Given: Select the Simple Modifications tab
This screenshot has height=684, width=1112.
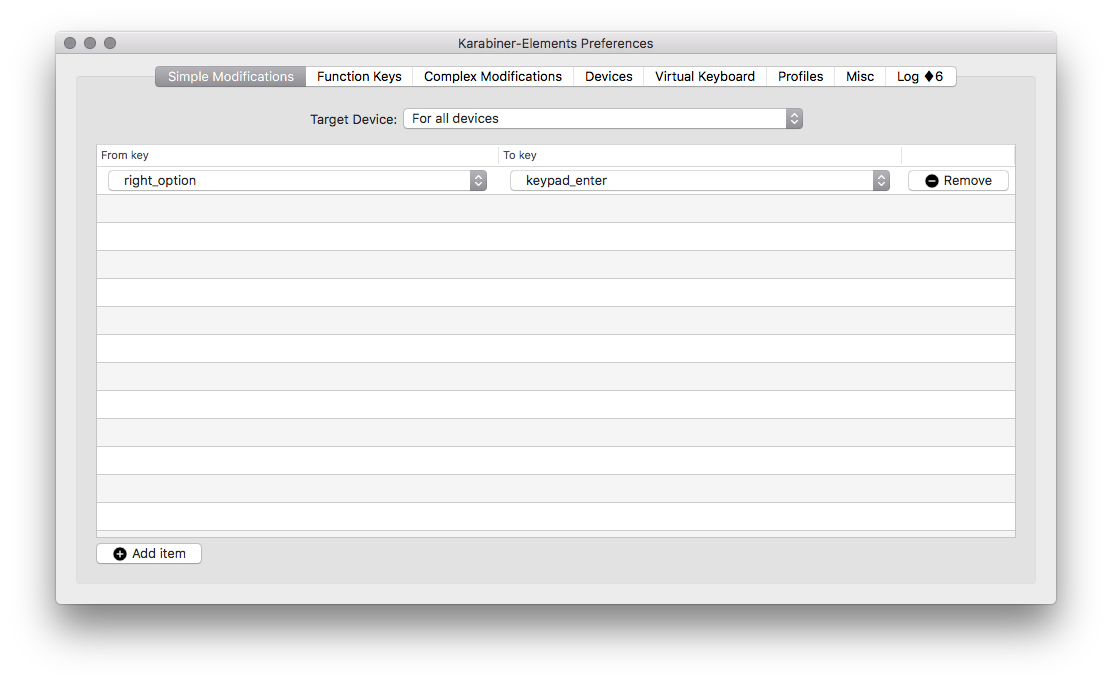Looking at the screenshot, I should tap(231, 77).
